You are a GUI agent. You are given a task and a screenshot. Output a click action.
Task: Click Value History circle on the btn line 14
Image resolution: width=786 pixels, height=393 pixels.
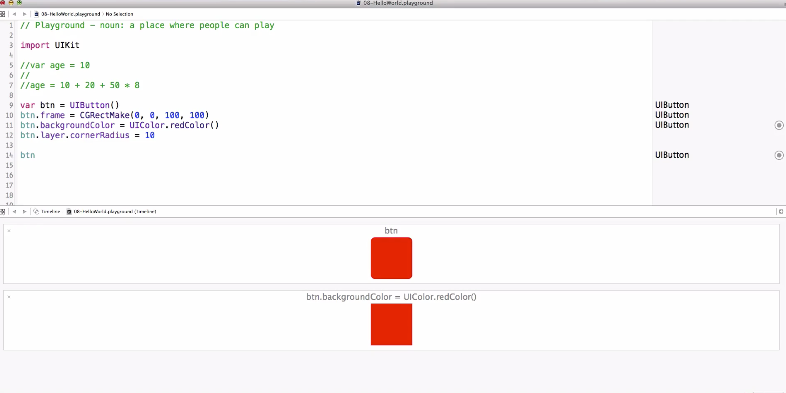pos(778,155)
